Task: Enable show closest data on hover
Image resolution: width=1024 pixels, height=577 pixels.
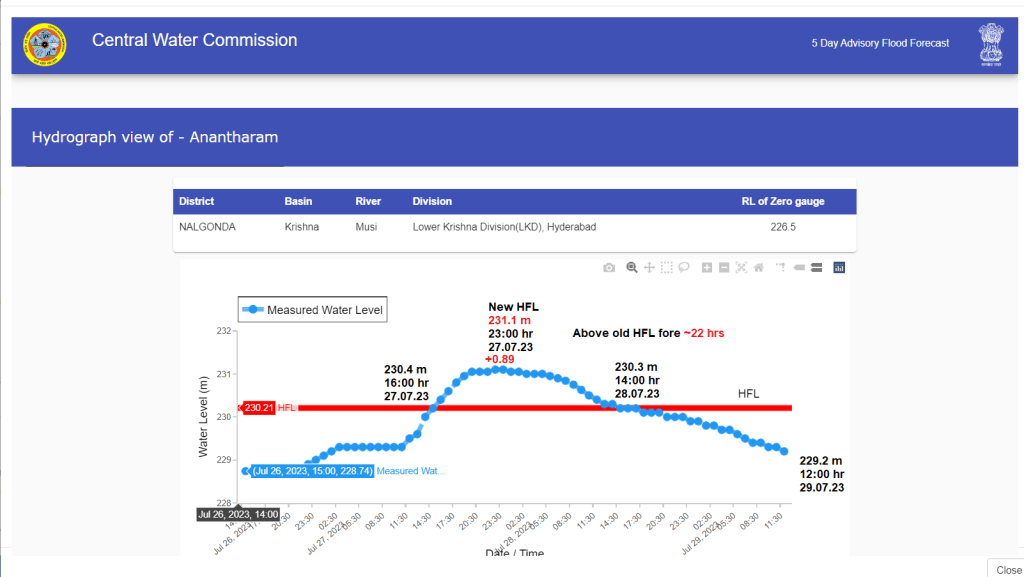Action: coord(799,268)
